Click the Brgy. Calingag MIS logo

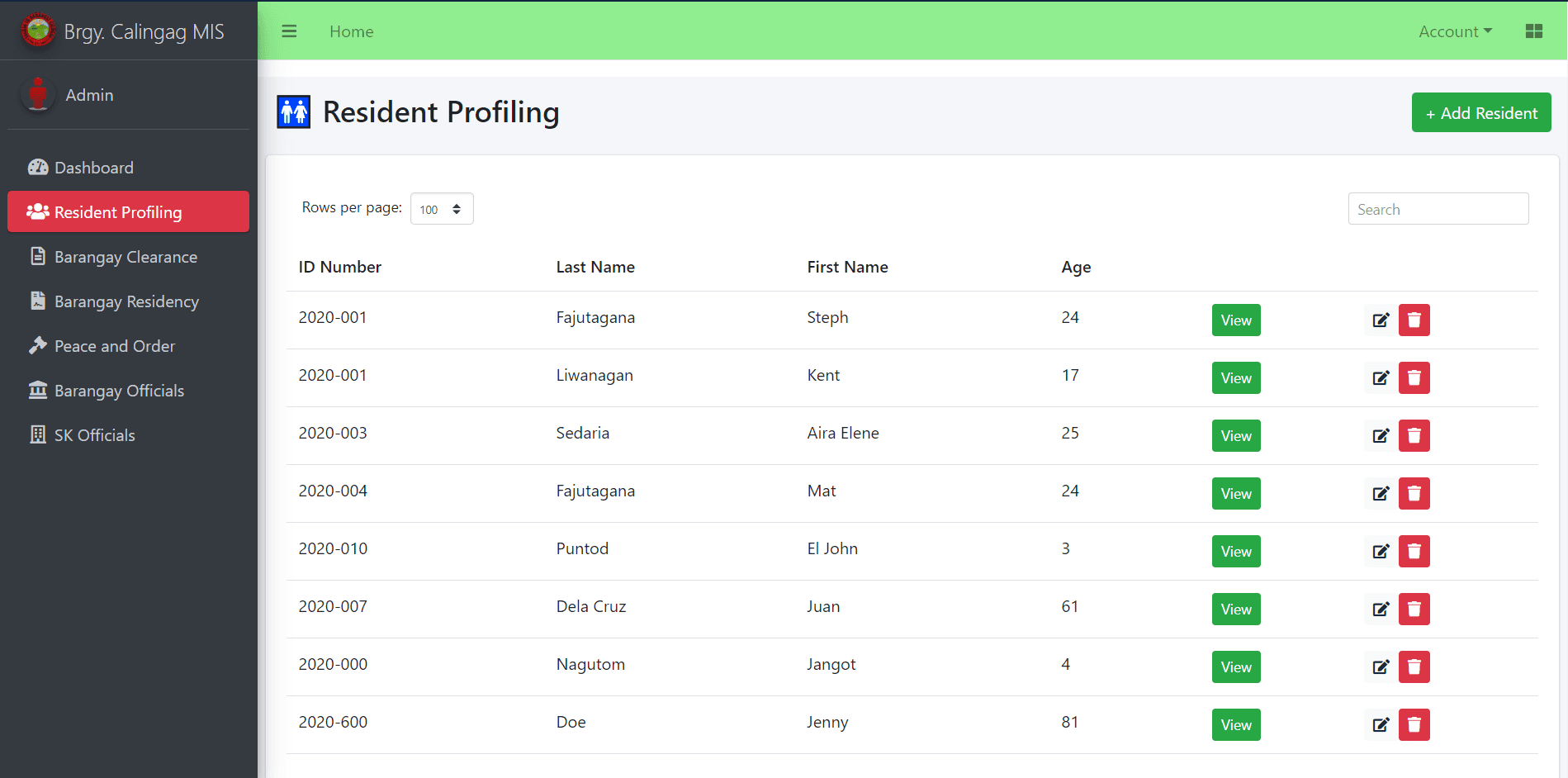(38, 31)
